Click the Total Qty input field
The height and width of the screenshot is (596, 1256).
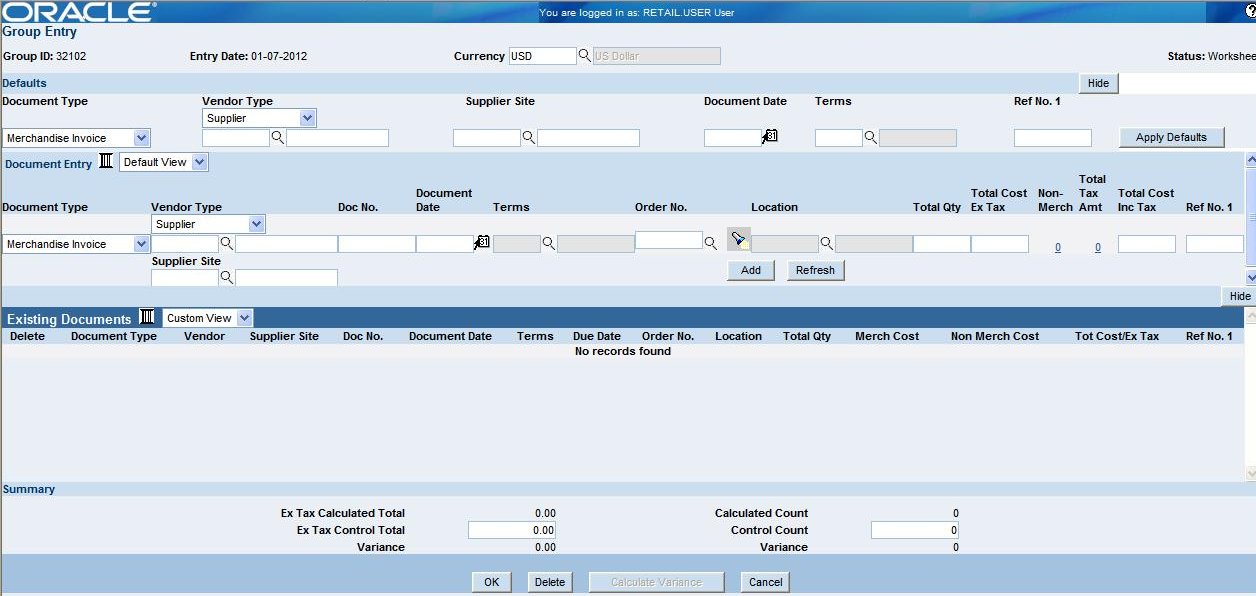(x=942, y=244)
